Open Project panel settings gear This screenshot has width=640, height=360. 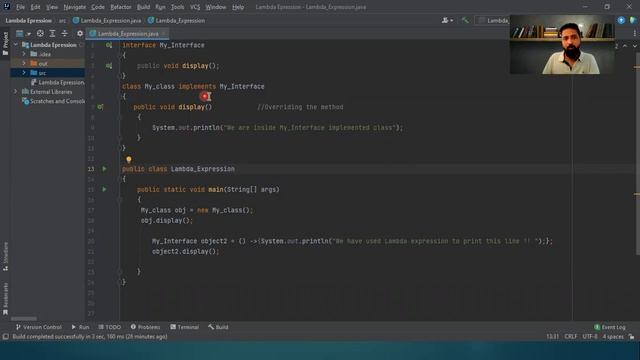80,33
